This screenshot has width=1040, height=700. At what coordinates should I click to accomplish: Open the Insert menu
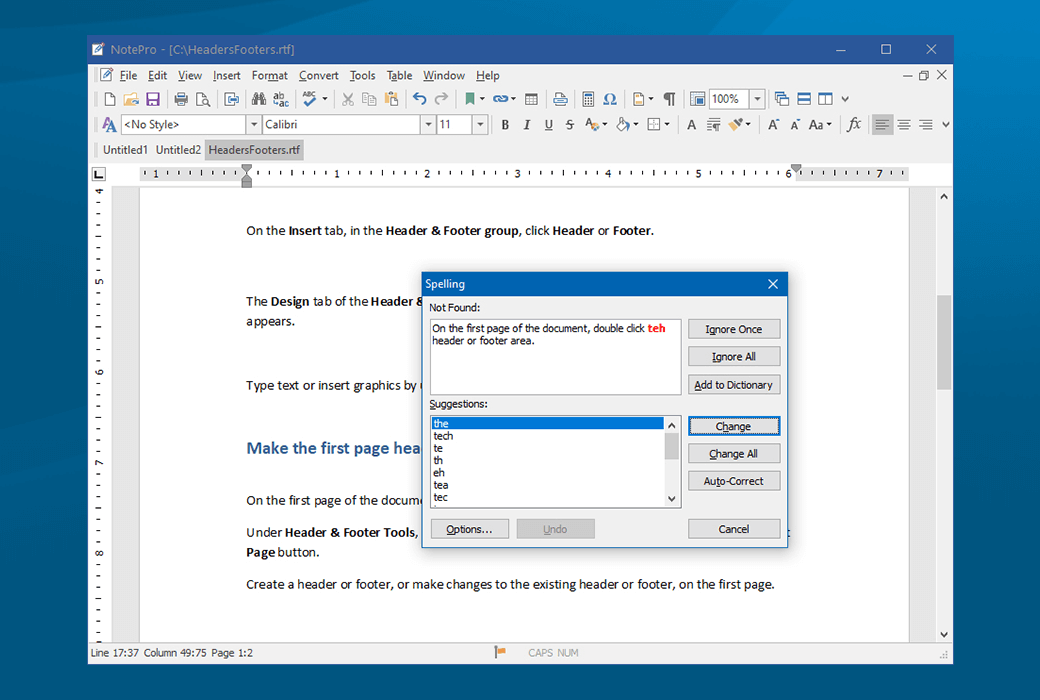227,76
